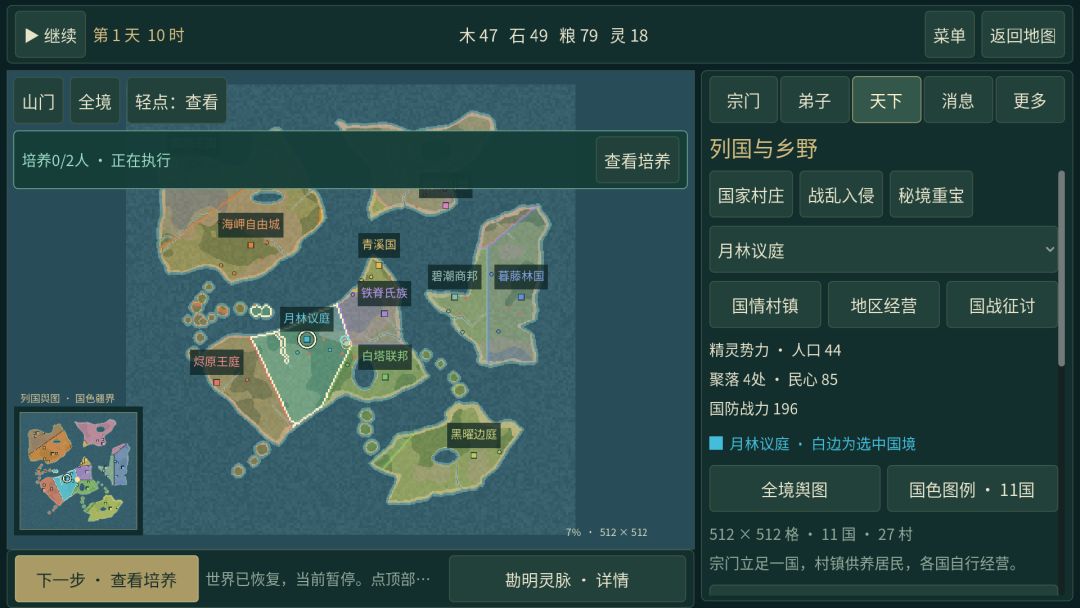The width and height of the screenshot is (1080, 608).
Task: Switch to the 天下 tab
Action: tap(886, 101)
